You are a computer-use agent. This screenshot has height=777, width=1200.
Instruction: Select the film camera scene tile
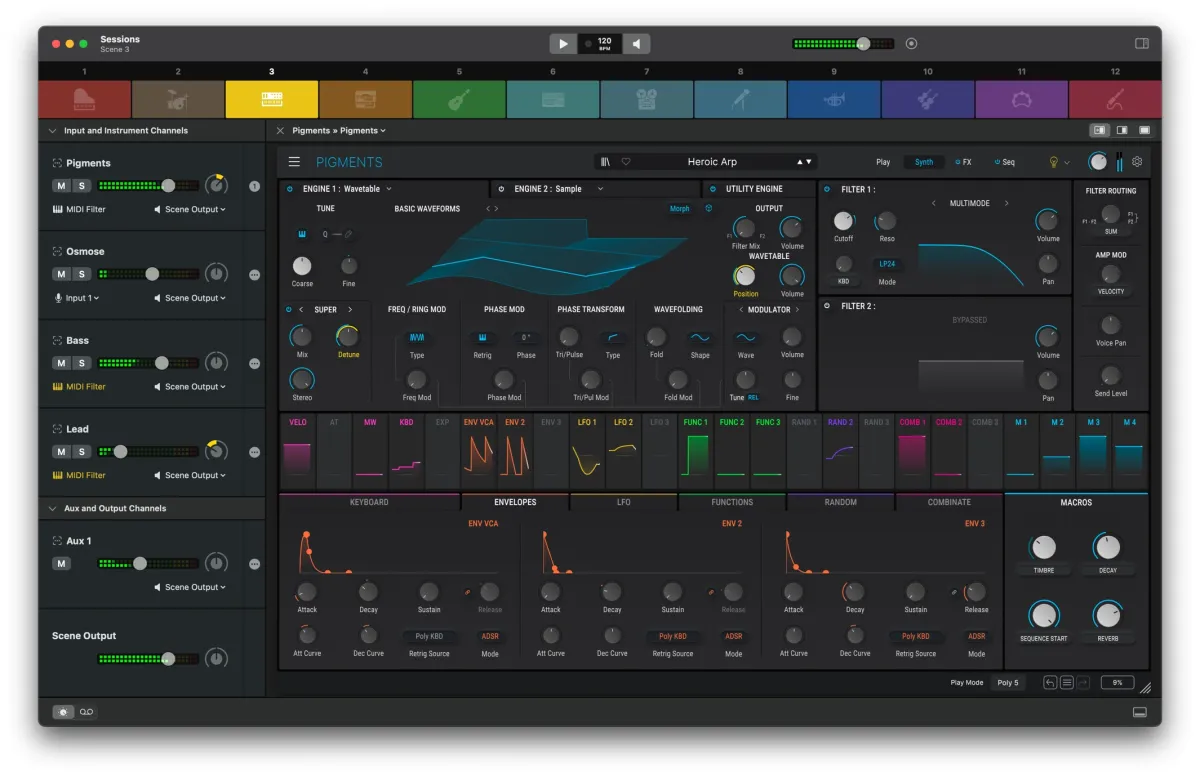646,99
